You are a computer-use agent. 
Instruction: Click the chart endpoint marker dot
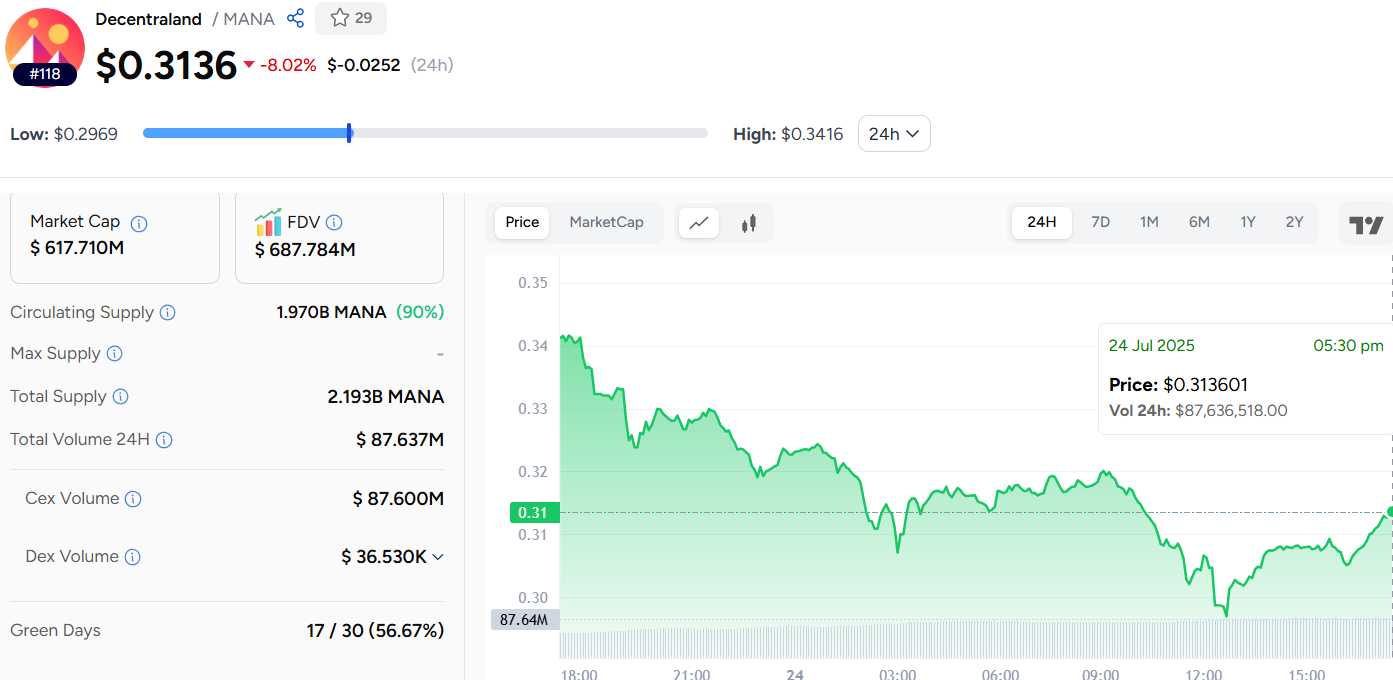coord(1389,512)
